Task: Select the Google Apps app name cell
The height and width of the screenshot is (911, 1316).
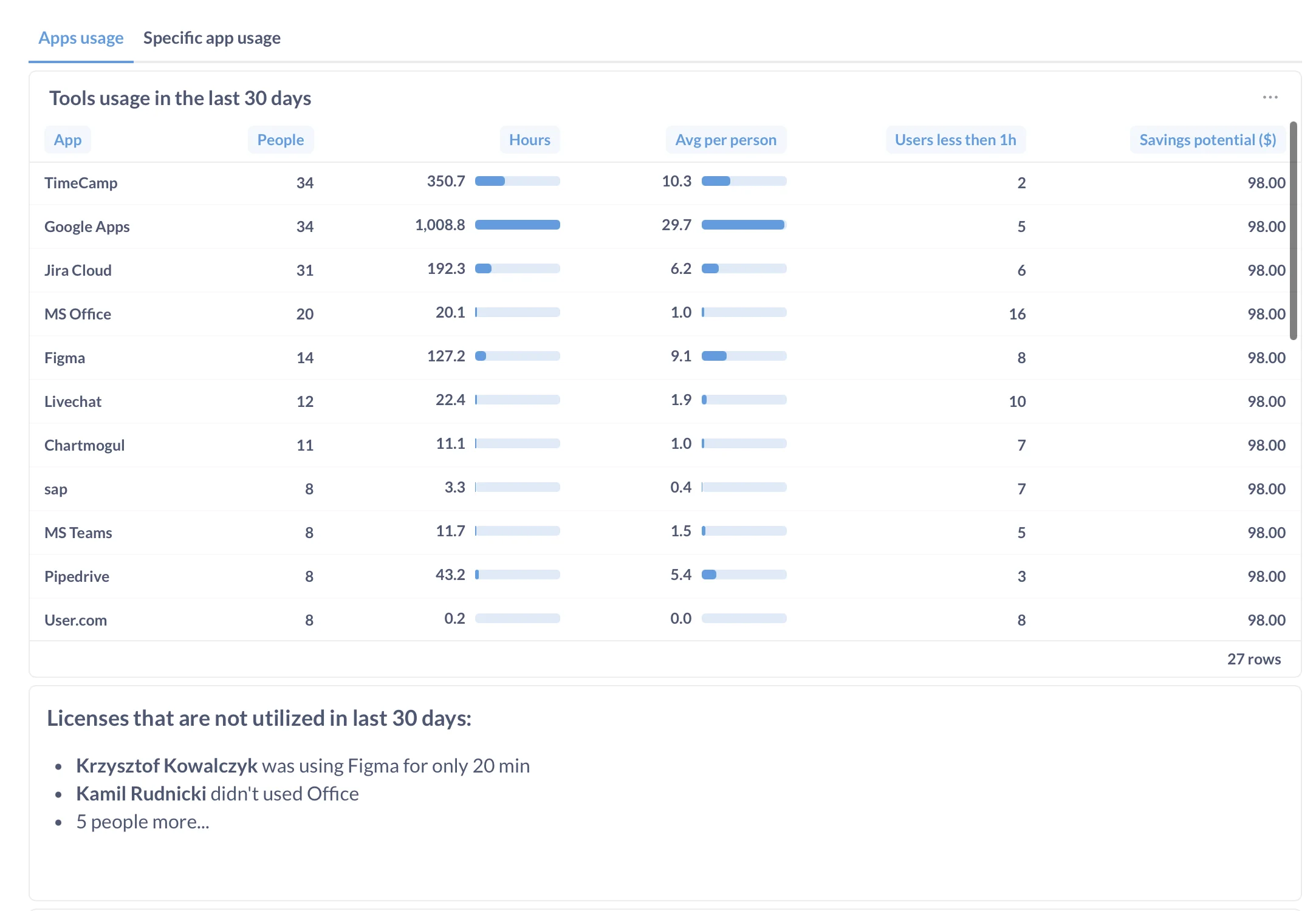Action: (x=87, y=227)
